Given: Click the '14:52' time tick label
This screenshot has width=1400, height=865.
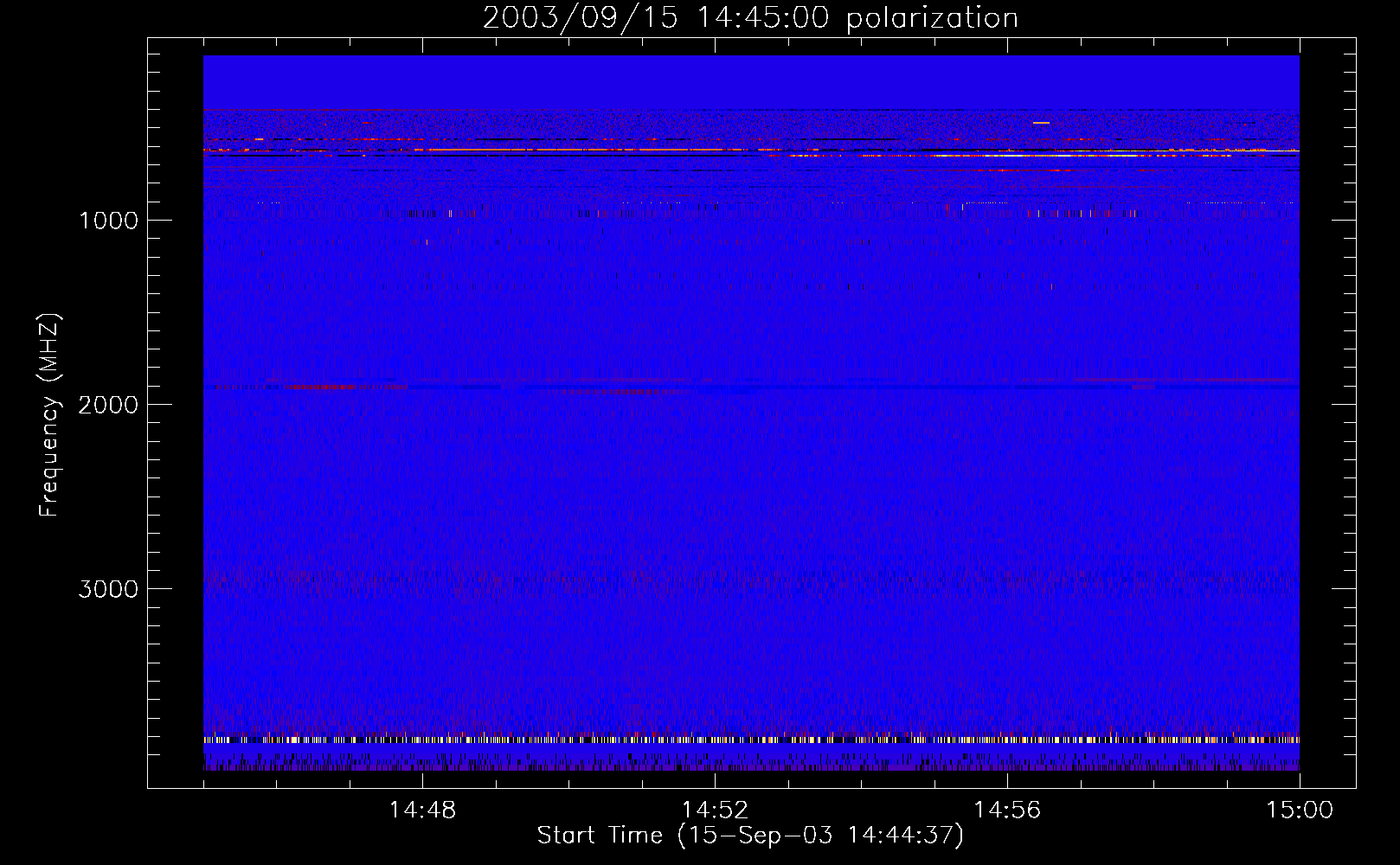Looking at the screenshot, I should 715,811.
